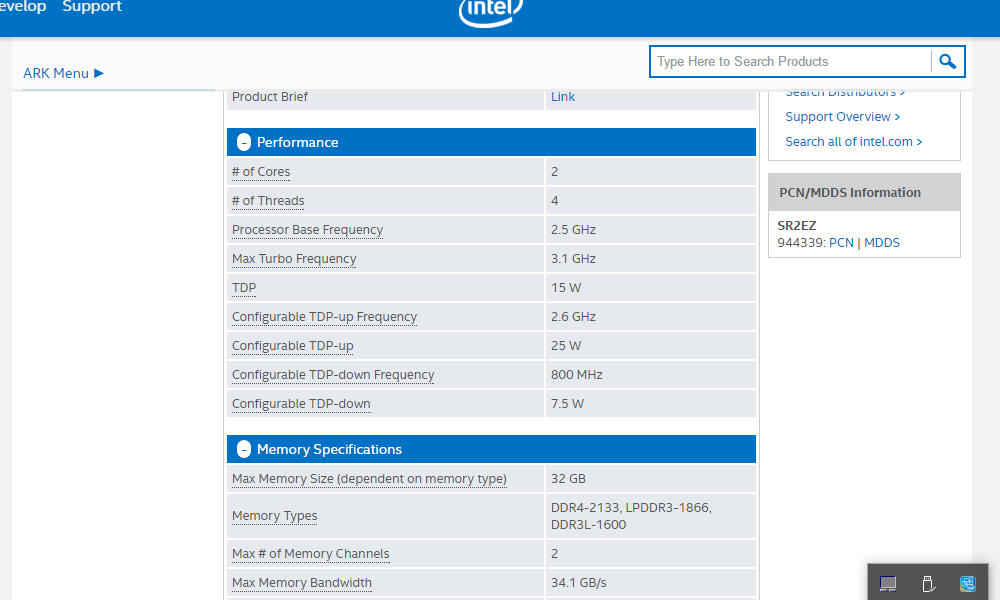The height and width of the screenshot is (600, 1000).
Task: Open Support Overview link
Action: [842, 117]
